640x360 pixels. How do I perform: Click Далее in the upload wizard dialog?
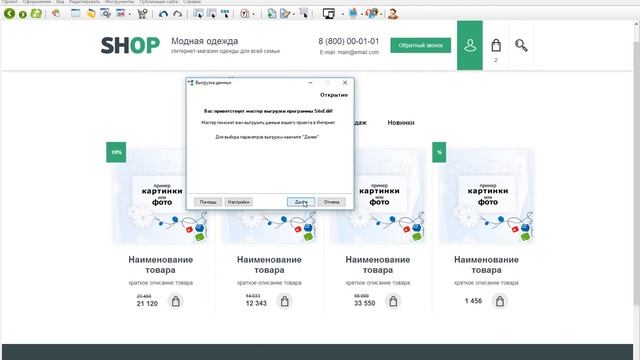(x=301, y=202)
